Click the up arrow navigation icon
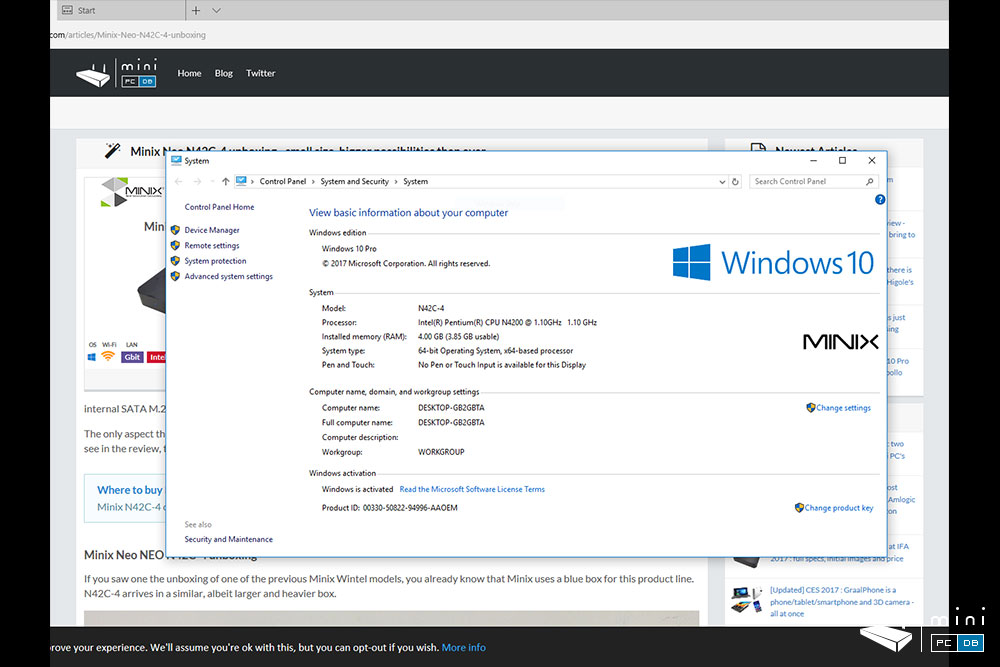 (x=225, y=182)
